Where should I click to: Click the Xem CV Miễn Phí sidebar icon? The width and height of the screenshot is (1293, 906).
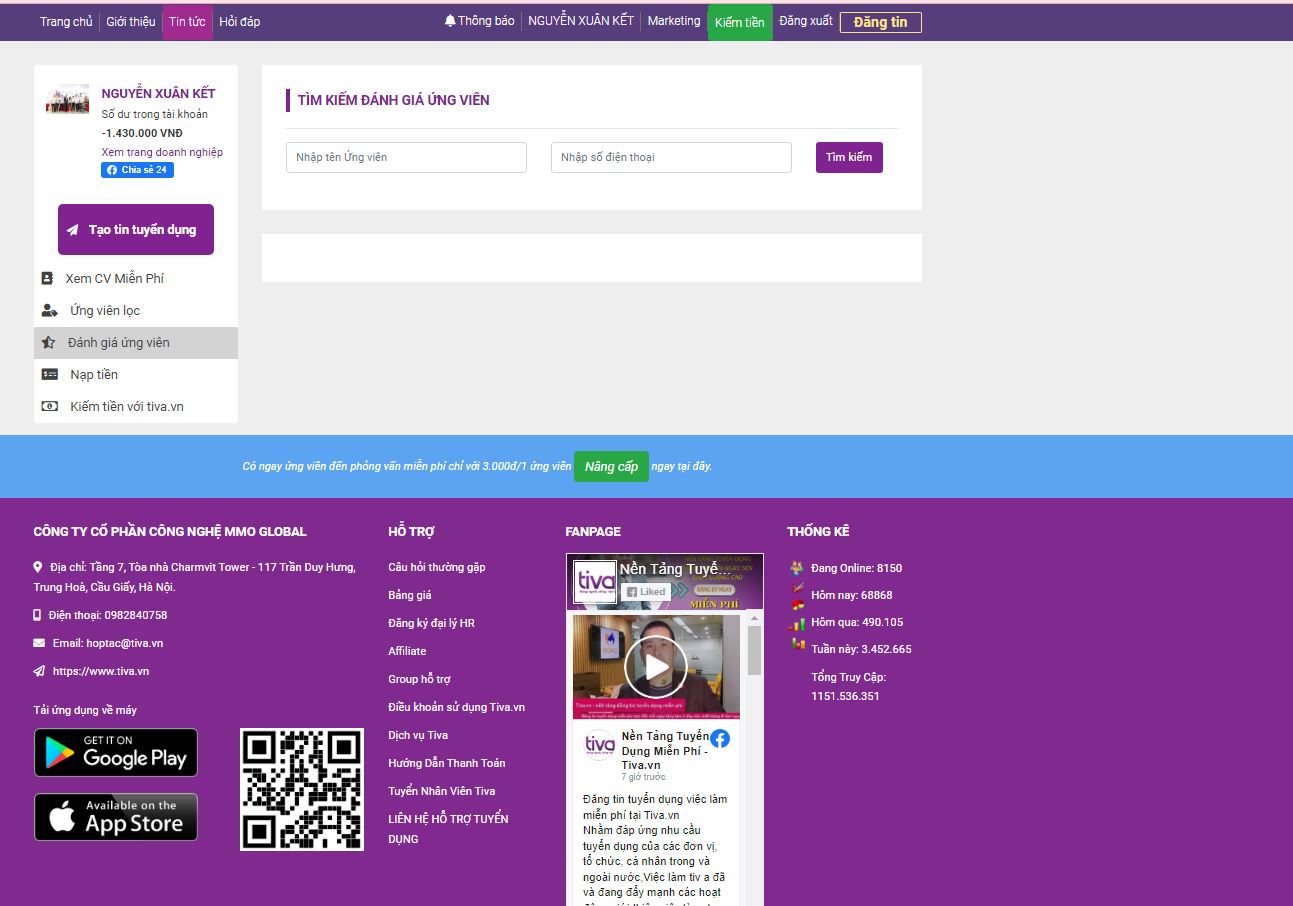(47, 279)
